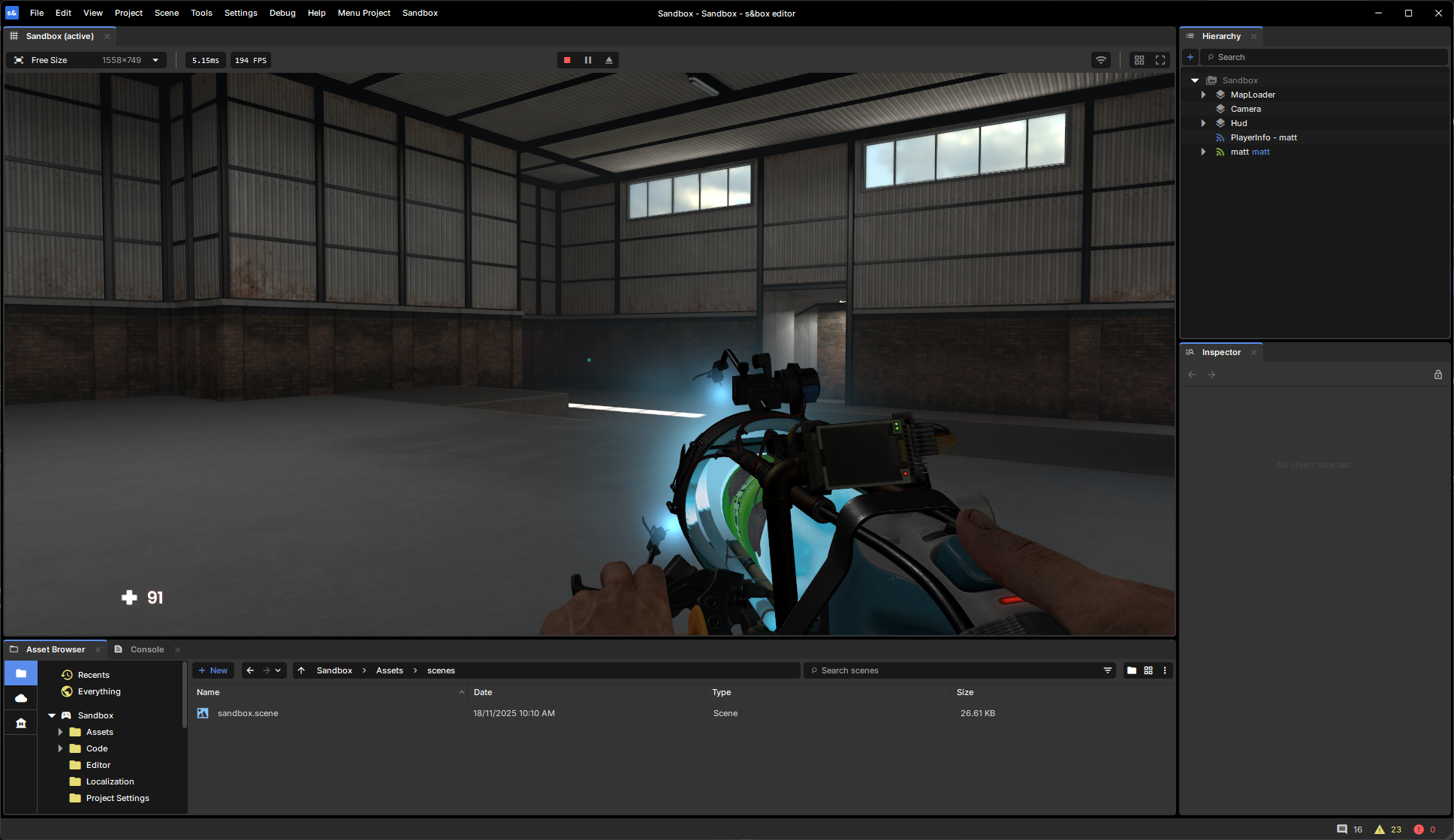Open asset browser filter options icon
This screenshot has height=840, width=1454.
click(1108, 670)
